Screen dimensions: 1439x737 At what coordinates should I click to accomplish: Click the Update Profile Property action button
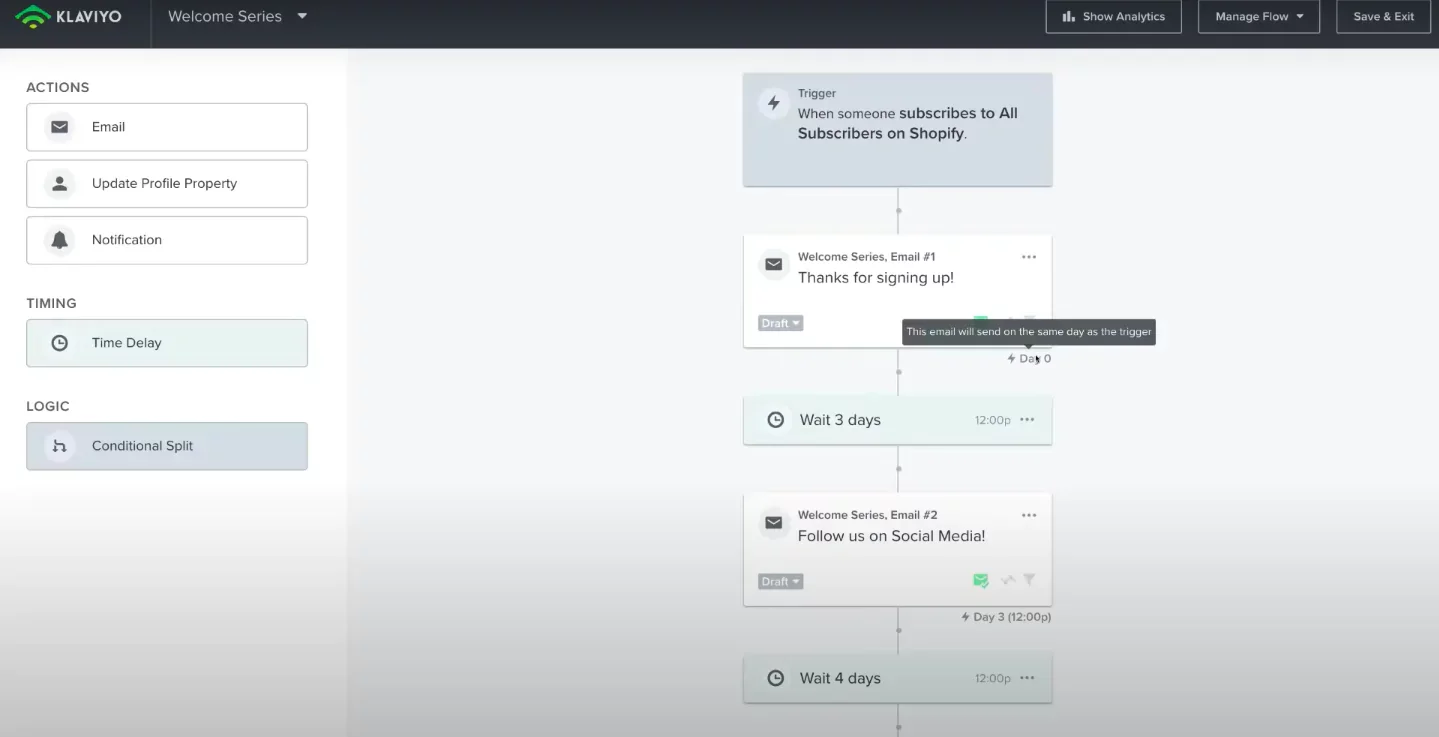coord(167,184)
